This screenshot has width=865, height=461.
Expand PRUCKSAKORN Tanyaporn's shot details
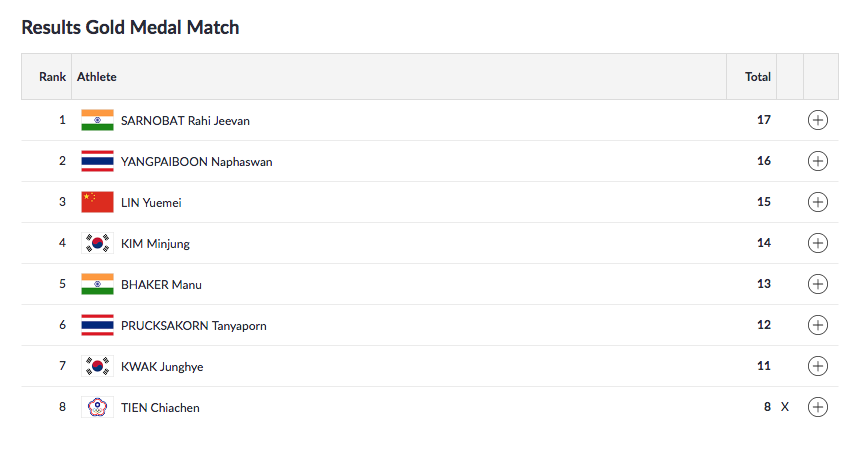coord(817,325)
